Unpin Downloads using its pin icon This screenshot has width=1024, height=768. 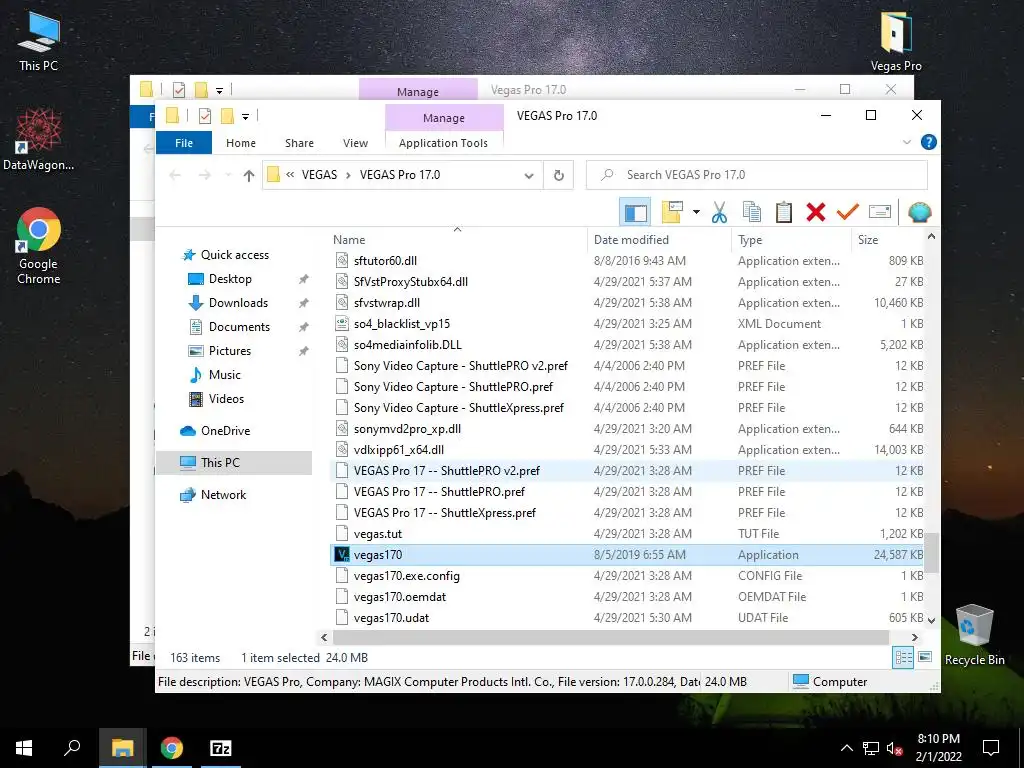(x=304, y=303)
